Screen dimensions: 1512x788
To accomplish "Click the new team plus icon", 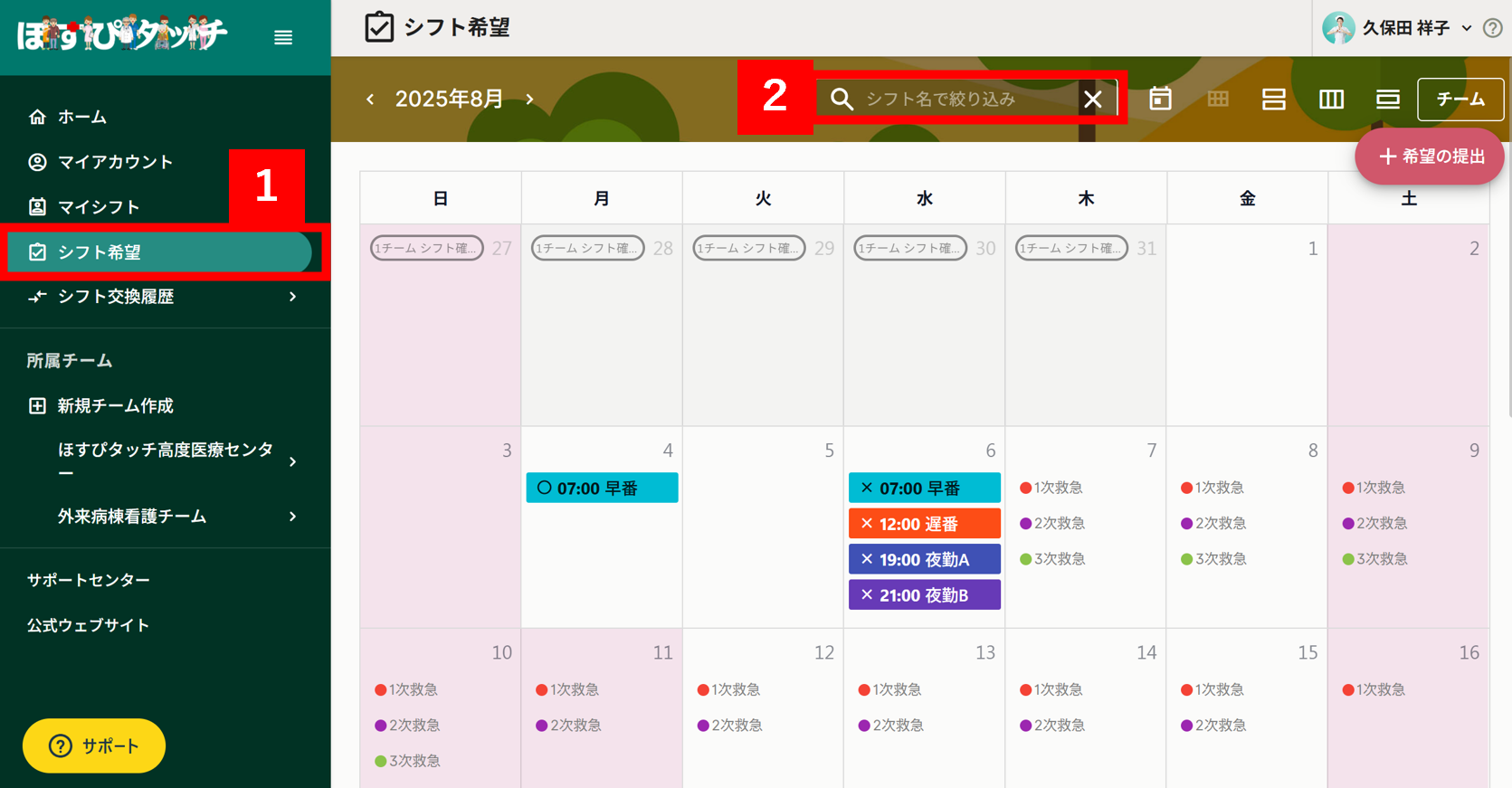I will coord(37,405).
